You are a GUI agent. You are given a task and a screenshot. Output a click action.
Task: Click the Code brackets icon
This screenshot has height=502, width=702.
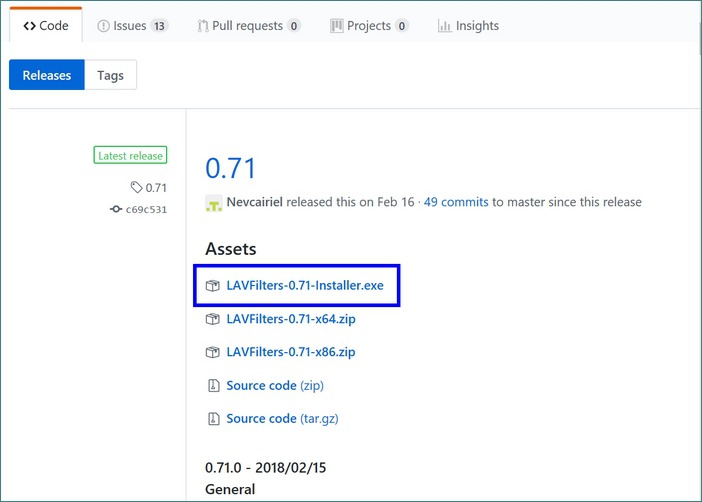[x=30, y=26]
